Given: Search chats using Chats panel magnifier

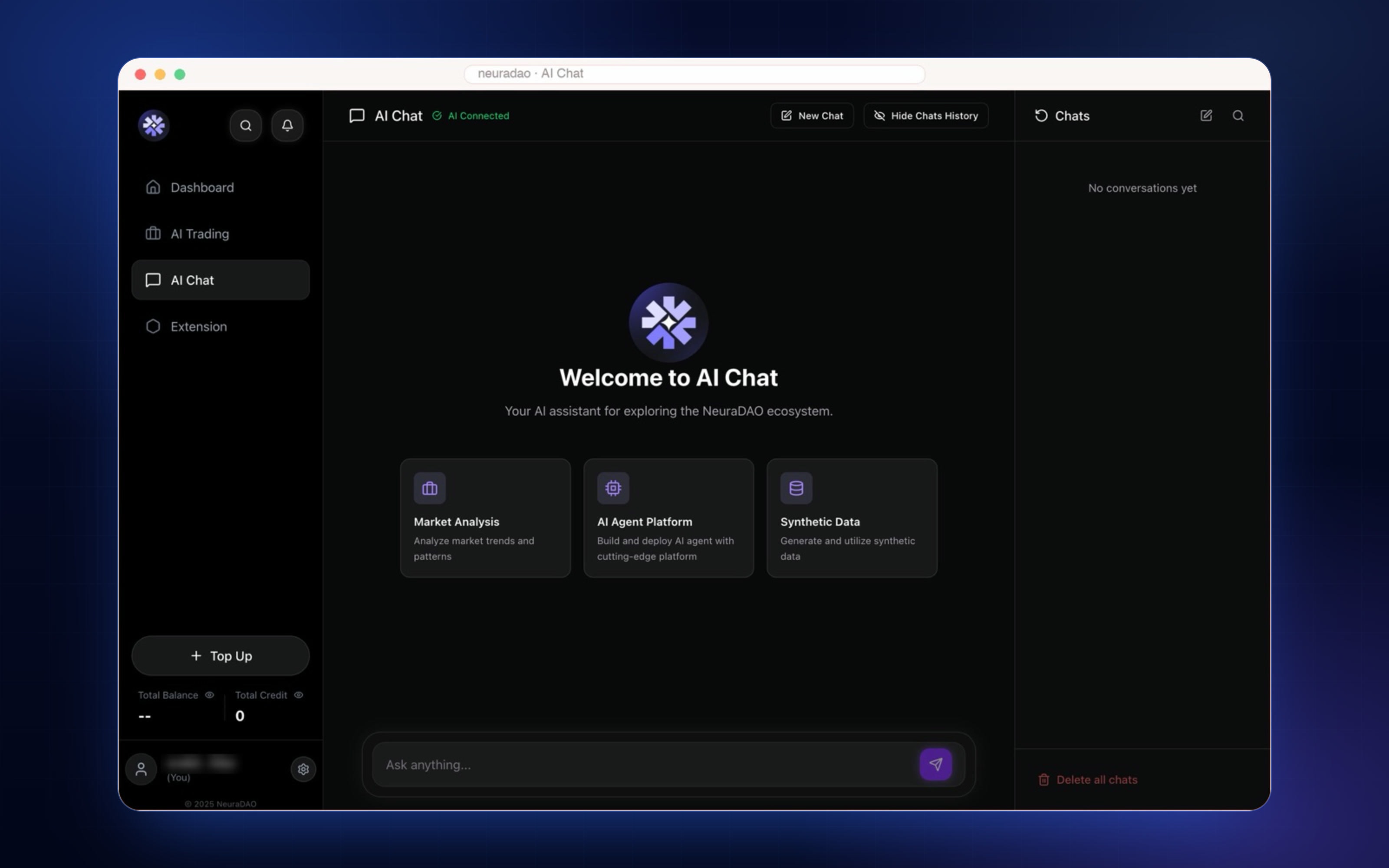Looking at the screenshot, I should [x=1238, y=116].
